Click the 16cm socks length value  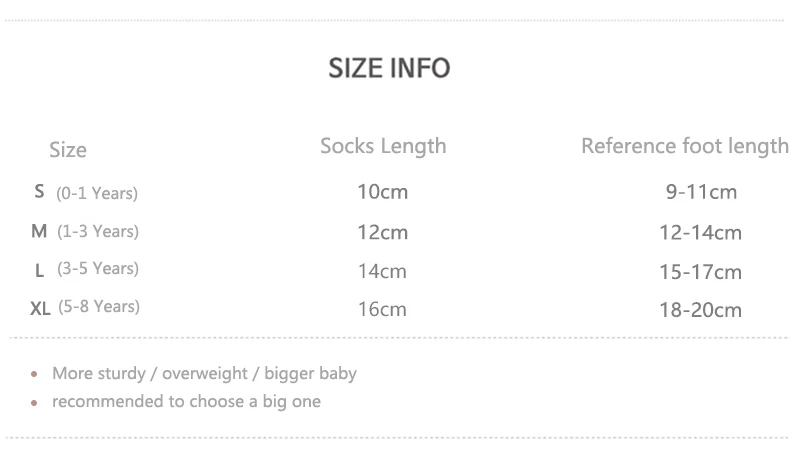[x=383, y=308]
